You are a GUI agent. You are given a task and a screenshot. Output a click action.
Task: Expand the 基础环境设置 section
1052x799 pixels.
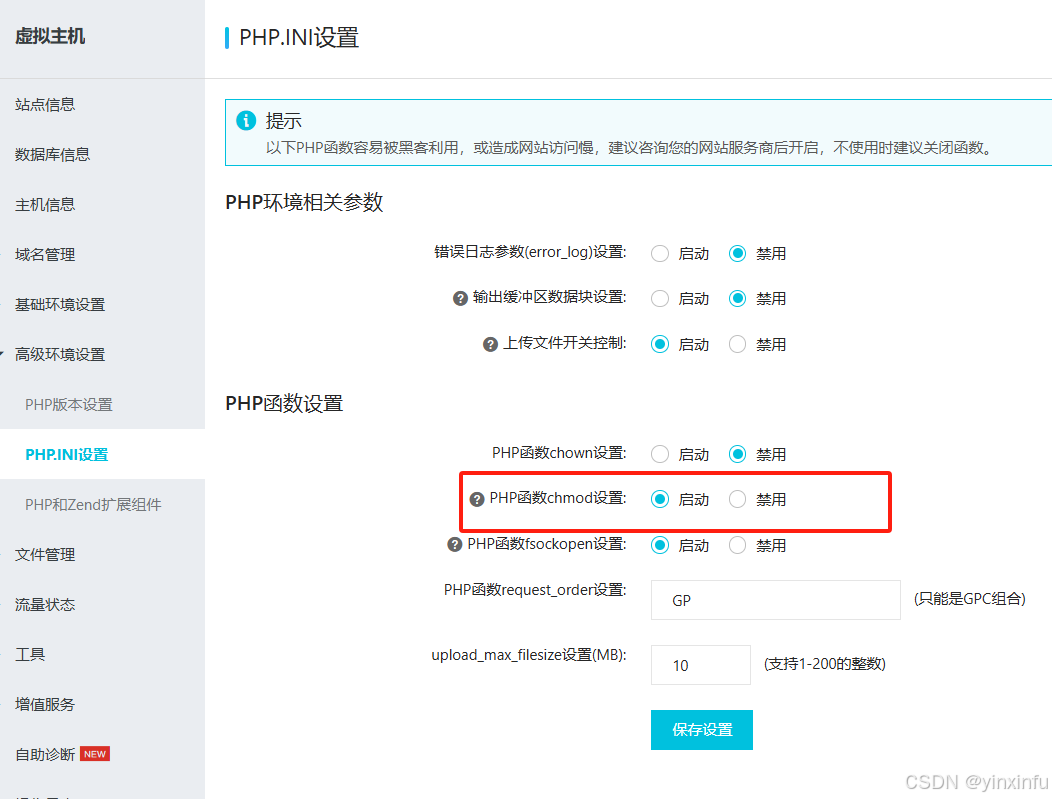[57, 304]
